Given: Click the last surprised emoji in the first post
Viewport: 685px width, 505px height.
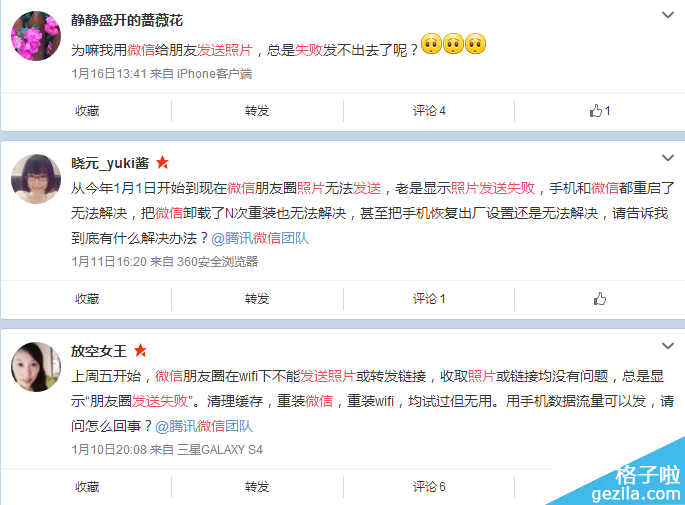Looking at the screenshot, I should (x=475, y=44).
